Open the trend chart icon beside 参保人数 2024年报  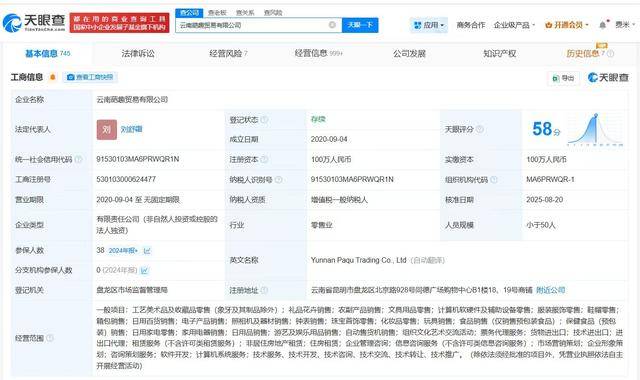[147, 251]
